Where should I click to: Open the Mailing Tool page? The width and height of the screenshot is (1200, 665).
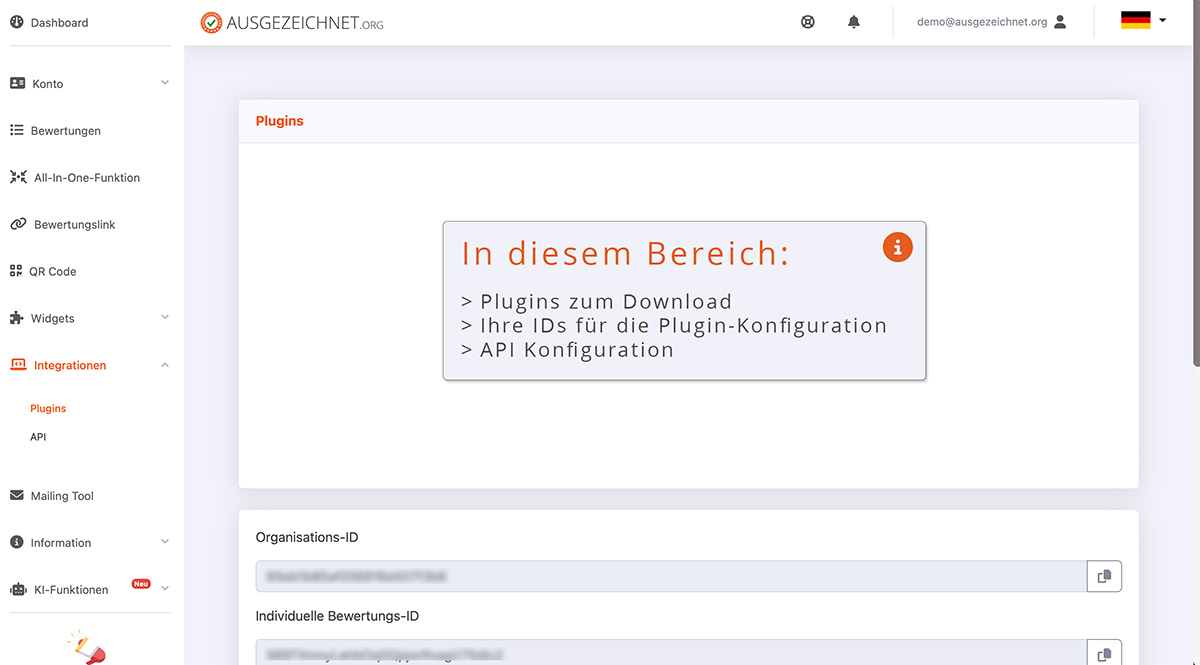pyautogui.click(x=62, y=496)
